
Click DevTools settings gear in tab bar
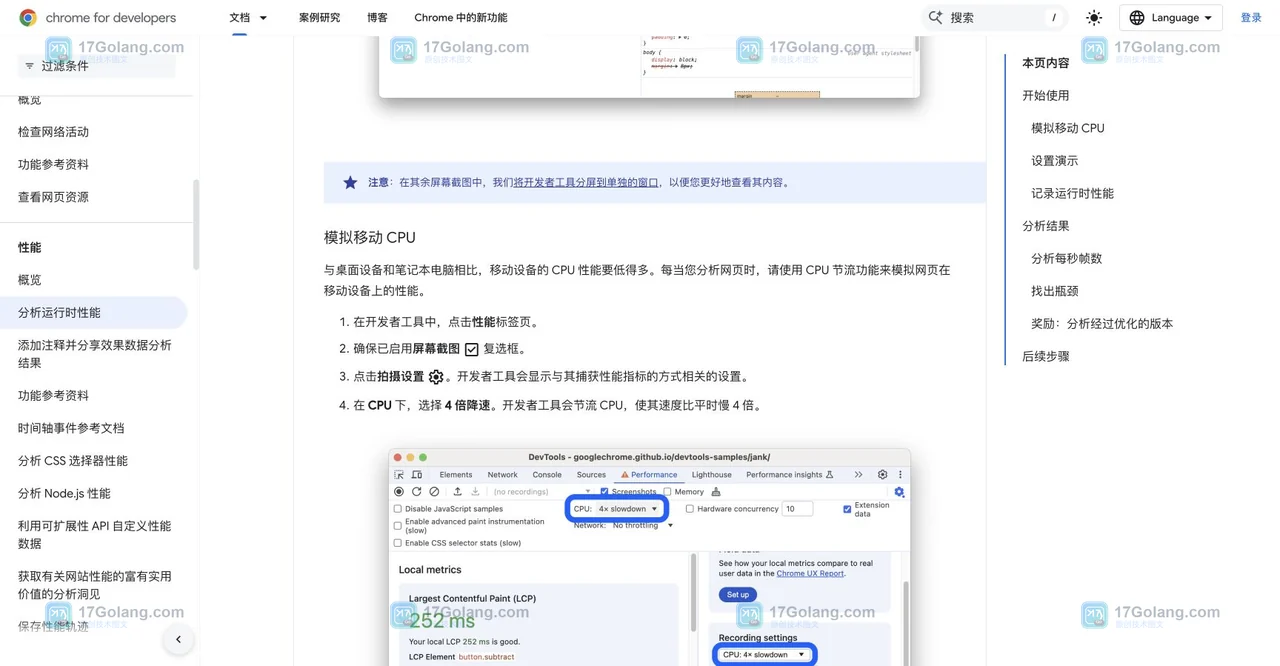(882, 475)
